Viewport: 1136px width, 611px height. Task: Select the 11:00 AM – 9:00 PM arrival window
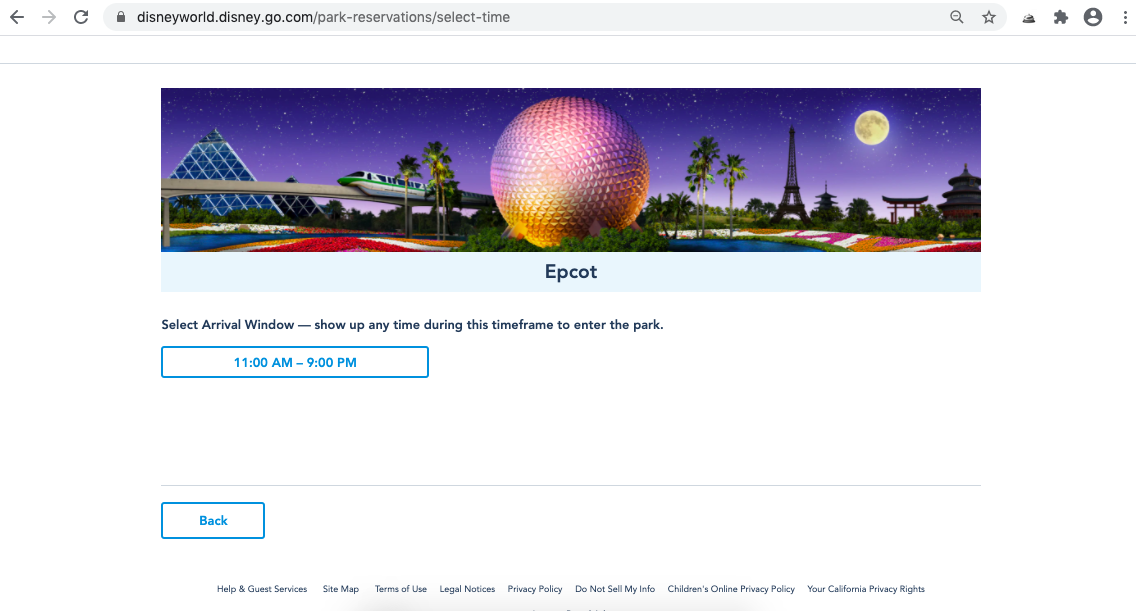pyautogui.click(x=295, y=362)
